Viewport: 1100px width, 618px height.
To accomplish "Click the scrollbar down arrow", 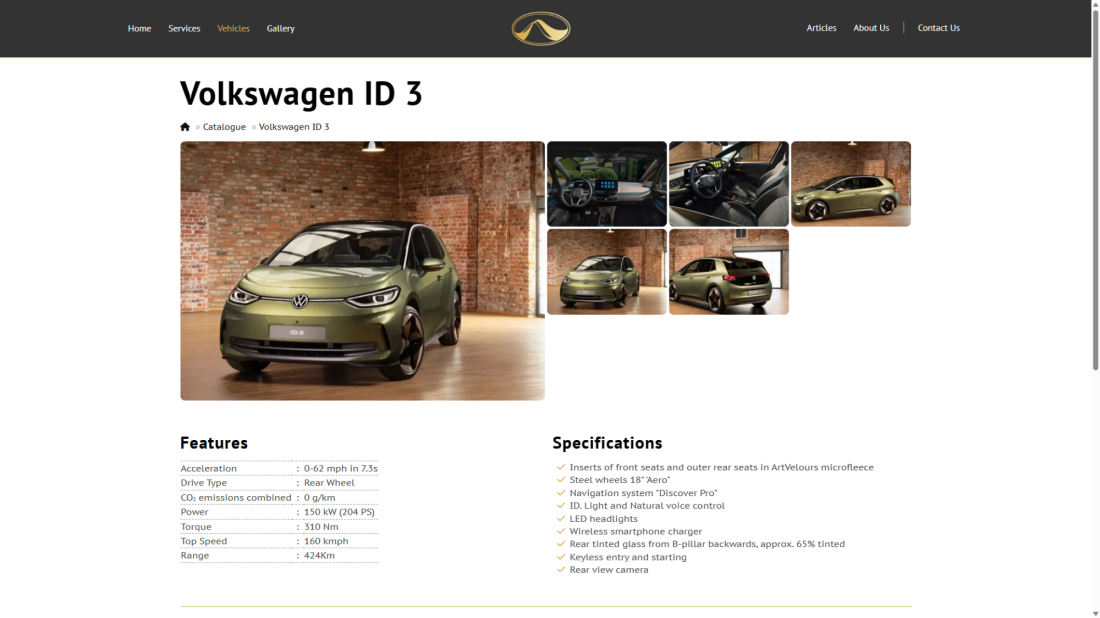I will point(1095,613).
